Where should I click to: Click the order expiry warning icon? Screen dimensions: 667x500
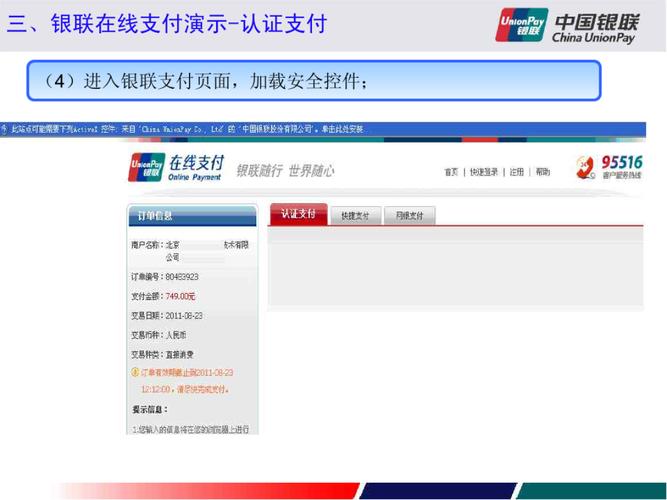coord(135,372)
